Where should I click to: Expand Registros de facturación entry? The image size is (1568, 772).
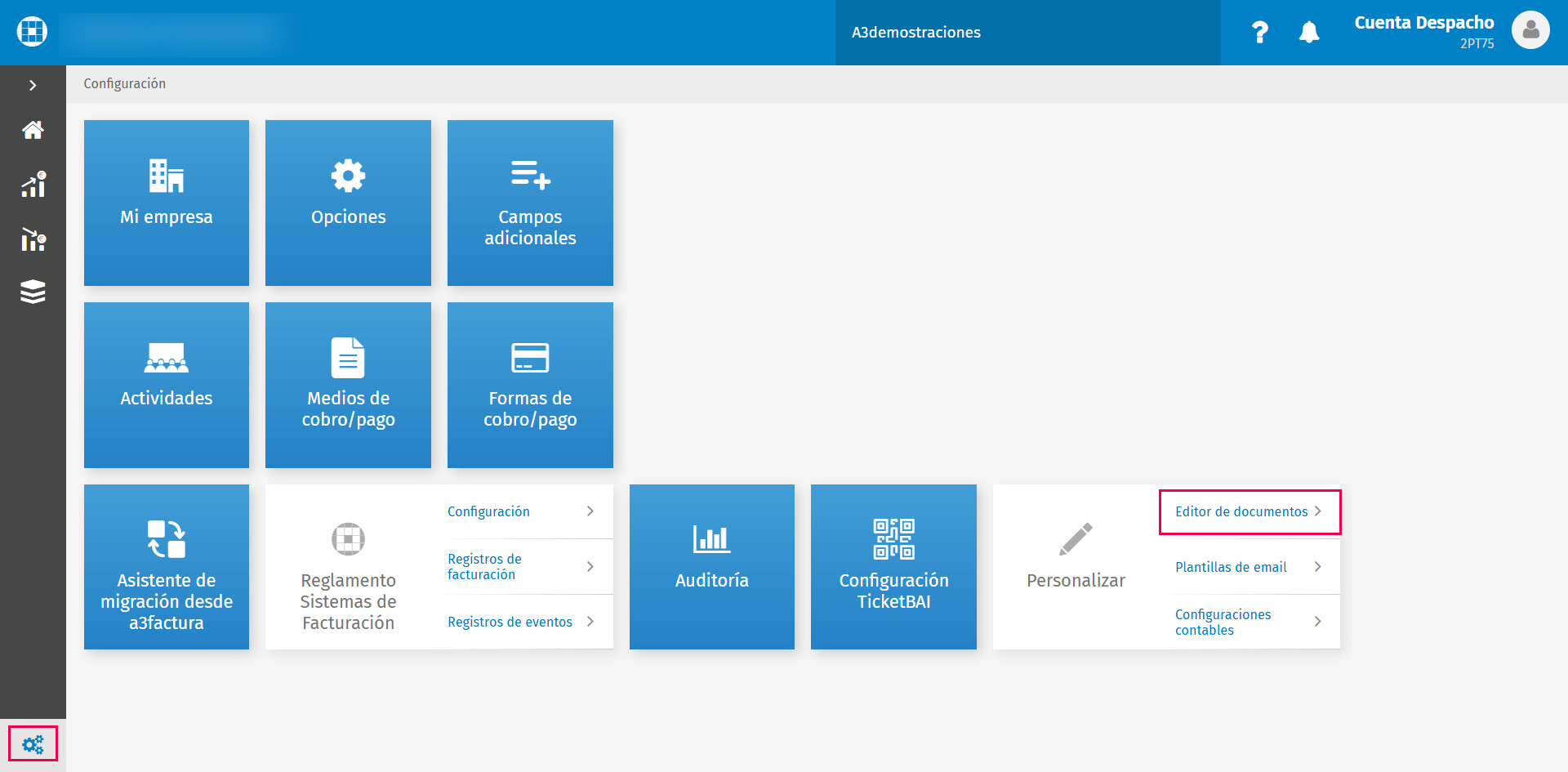coord(521,566)
